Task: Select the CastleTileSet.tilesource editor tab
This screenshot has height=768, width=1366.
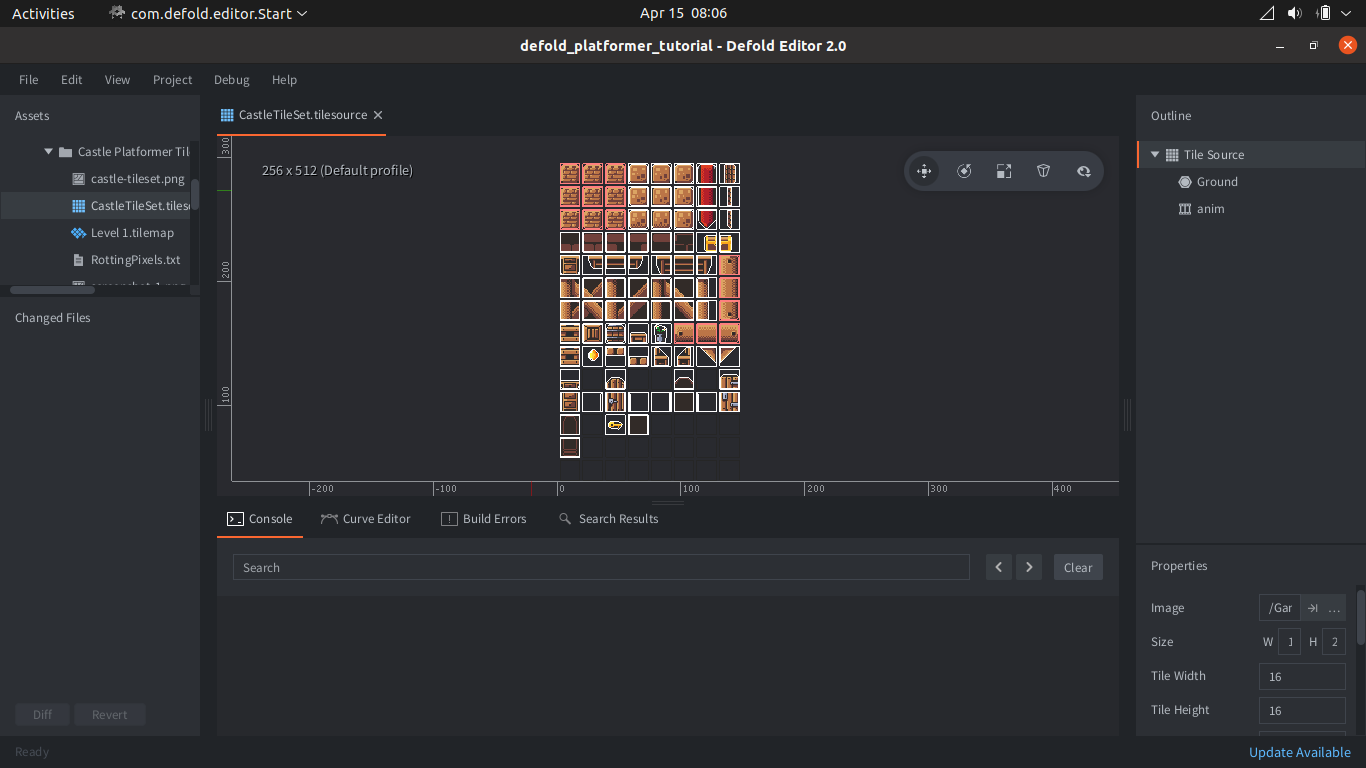Action: pos(301,115)
